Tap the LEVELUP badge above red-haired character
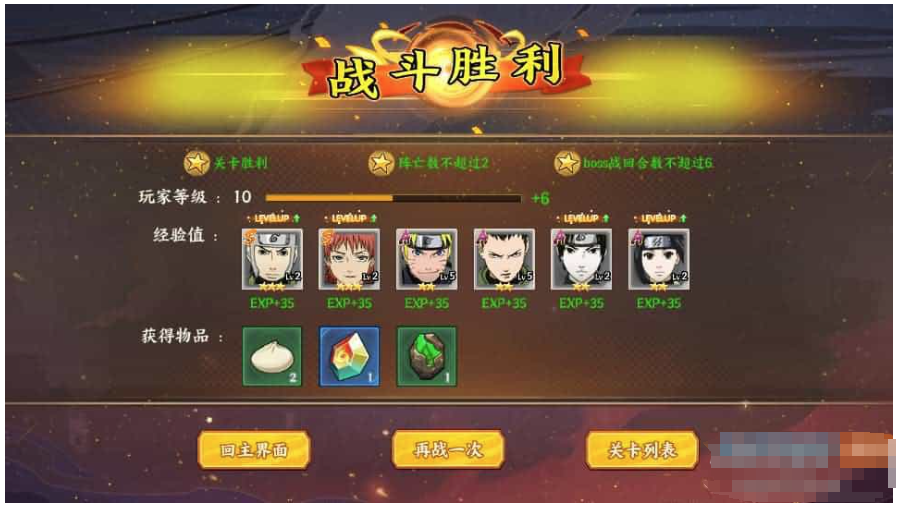Screen dimensions: 899x508 click(x=350, y=218)
